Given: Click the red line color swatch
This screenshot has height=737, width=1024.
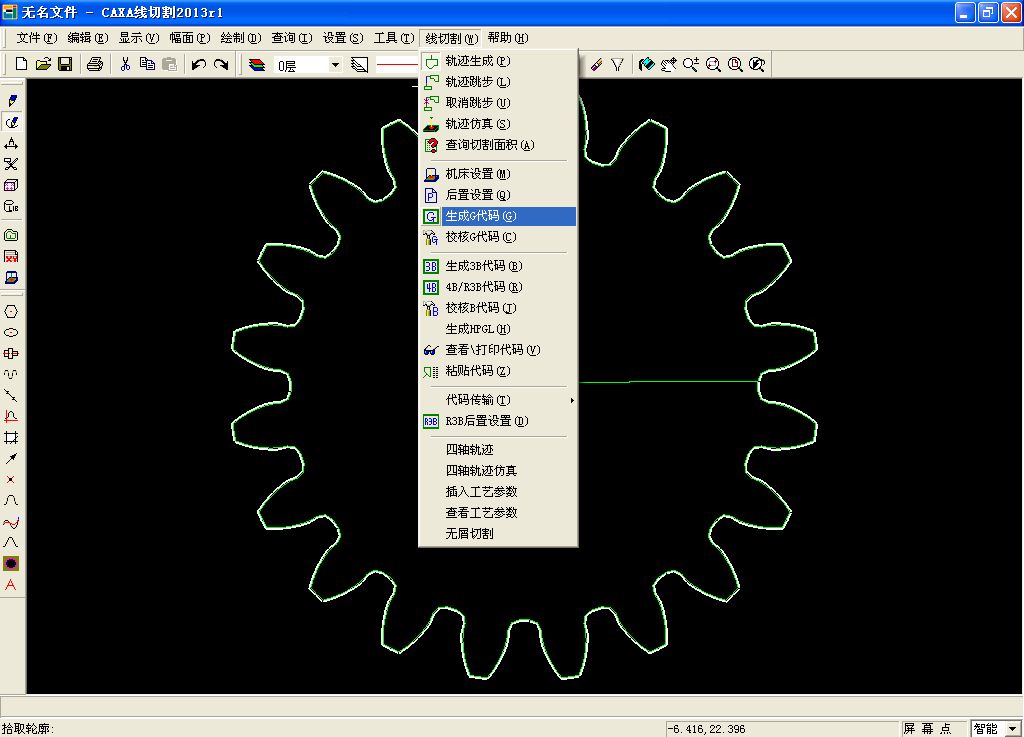Looking at the screenshot, I should point(396,65).
